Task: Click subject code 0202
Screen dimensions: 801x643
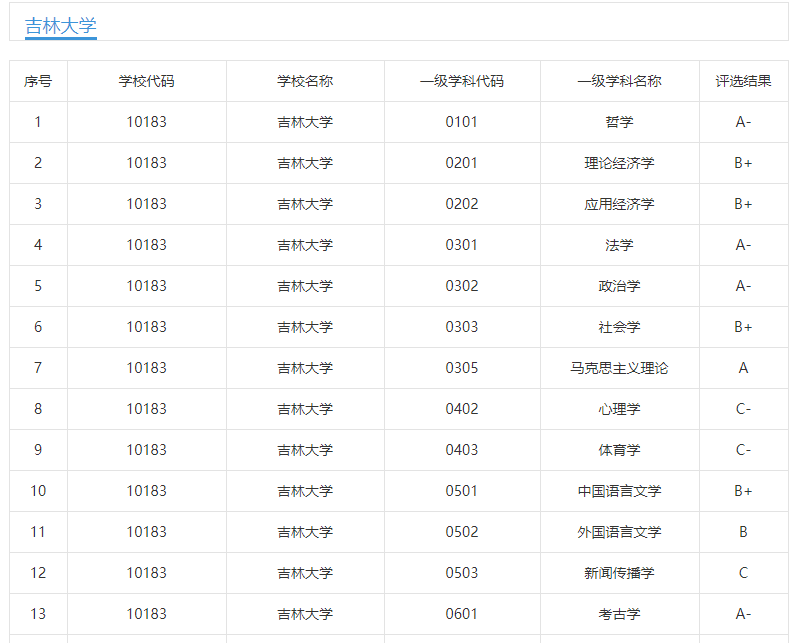Action: click(x=462, y=204)
